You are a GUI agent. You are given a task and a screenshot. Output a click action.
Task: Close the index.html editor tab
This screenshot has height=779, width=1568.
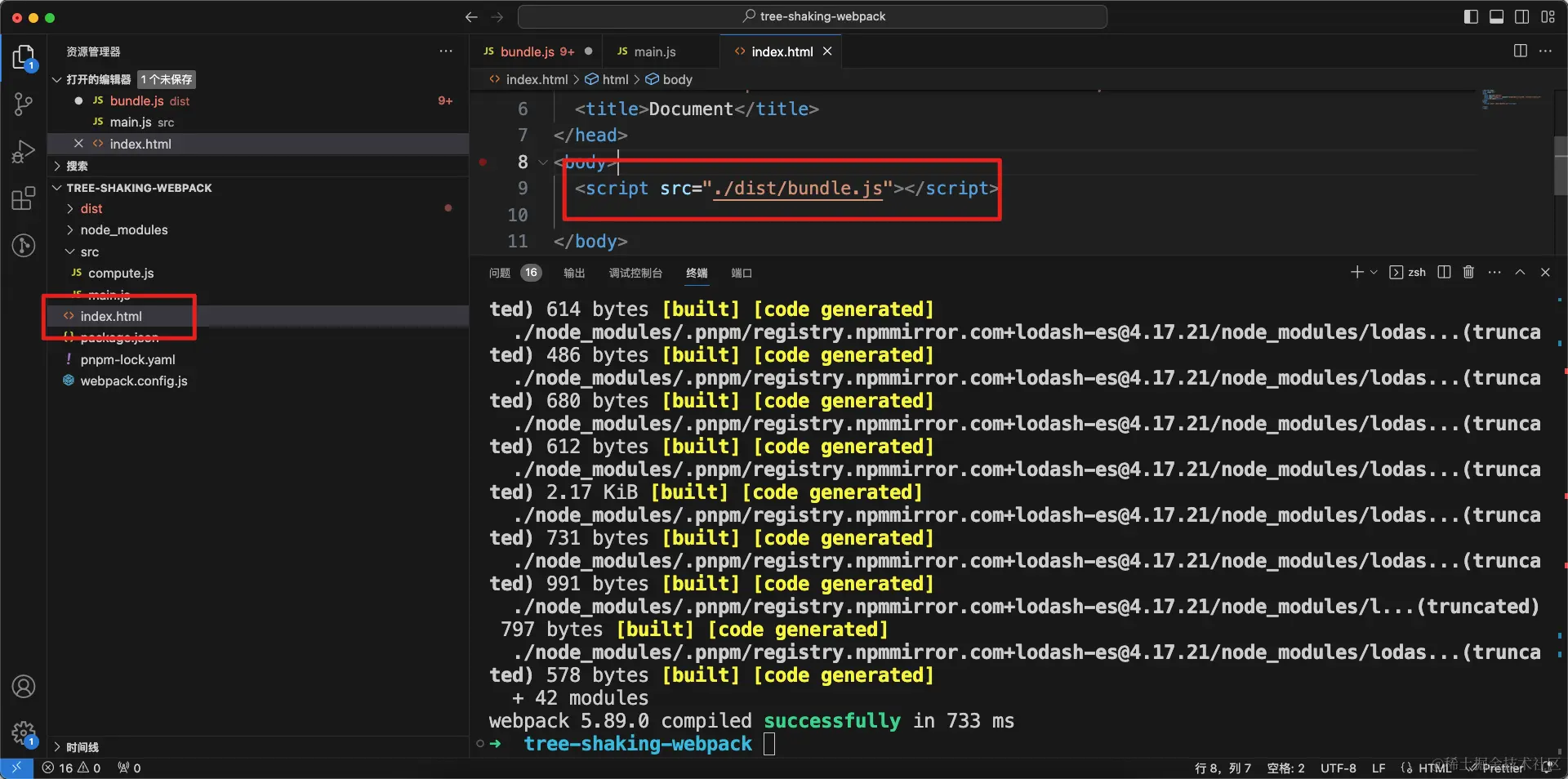[827, 51]
